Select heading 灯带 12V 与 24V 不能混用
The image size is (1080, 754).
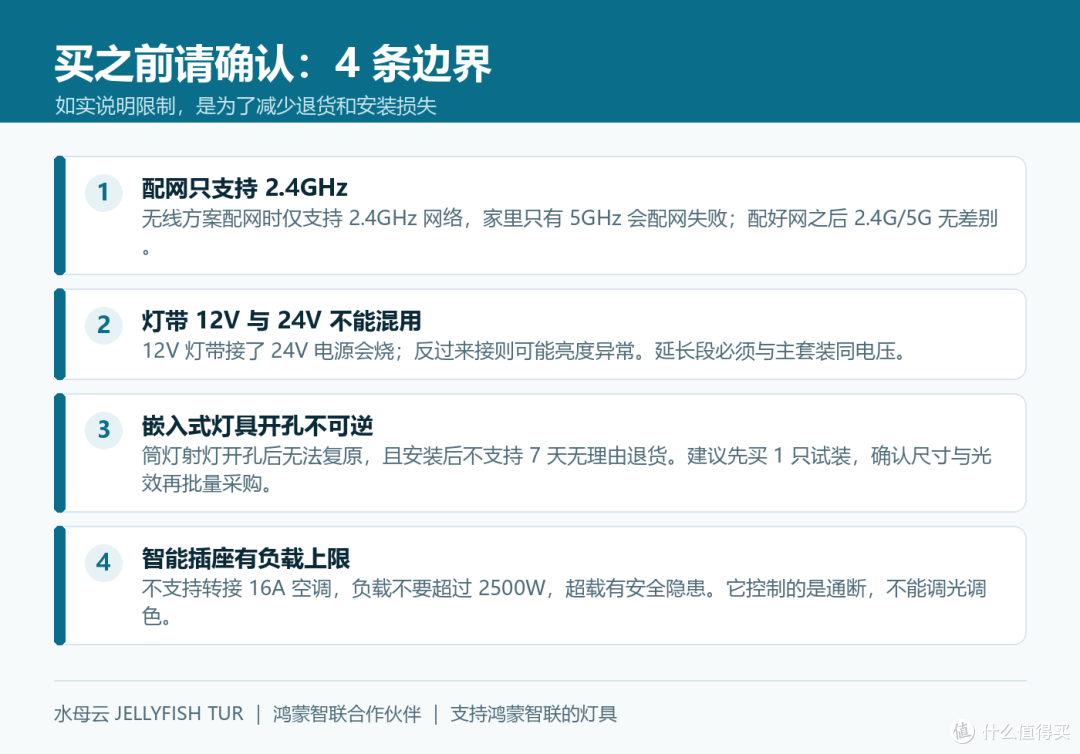(x=282, y=320)
